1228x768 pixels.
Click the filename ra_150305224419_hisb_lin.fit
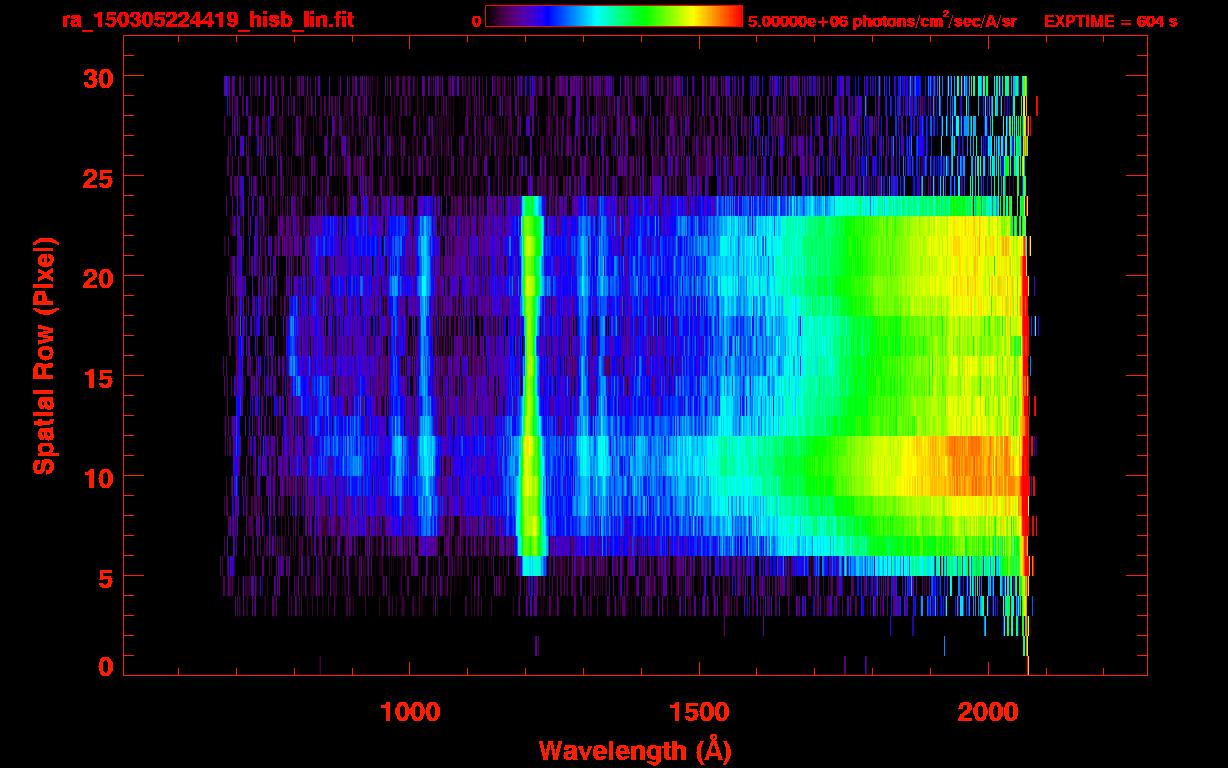pyautogui.click(x=207, y=20)
